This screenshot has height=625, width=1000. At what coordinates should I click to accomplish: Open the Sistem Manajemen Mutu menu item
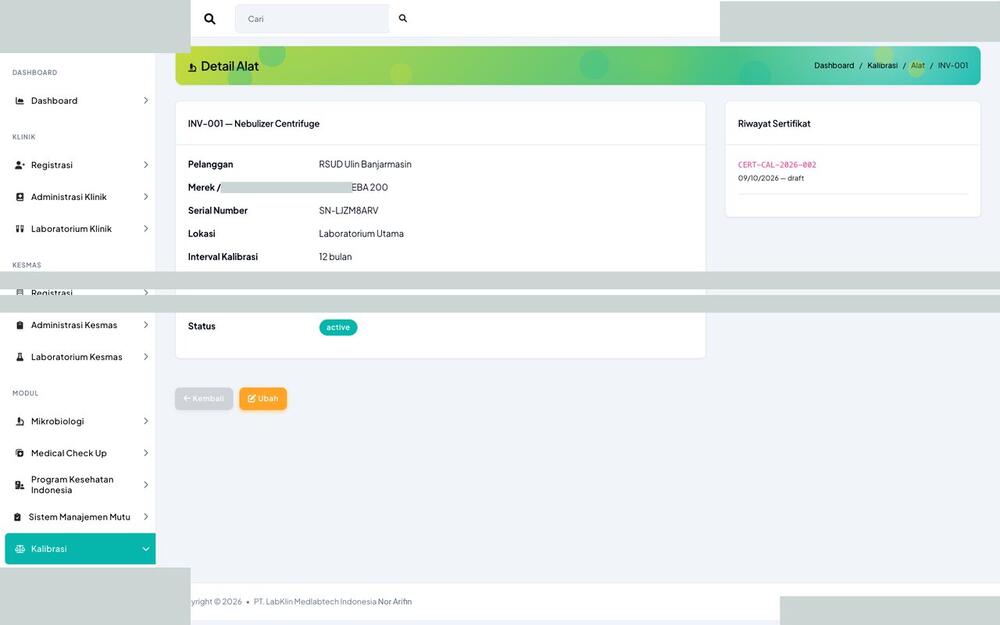tap(80, 517)
